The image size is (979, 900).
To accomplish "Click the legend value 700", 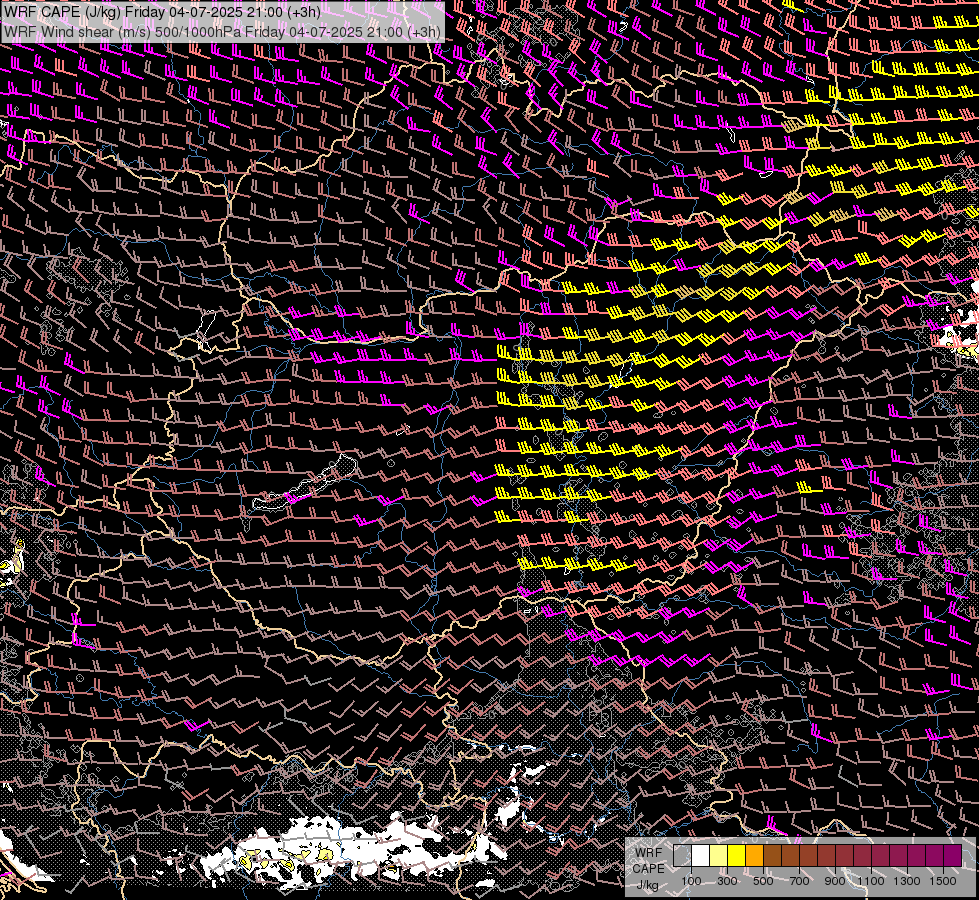I will (799, 881).
